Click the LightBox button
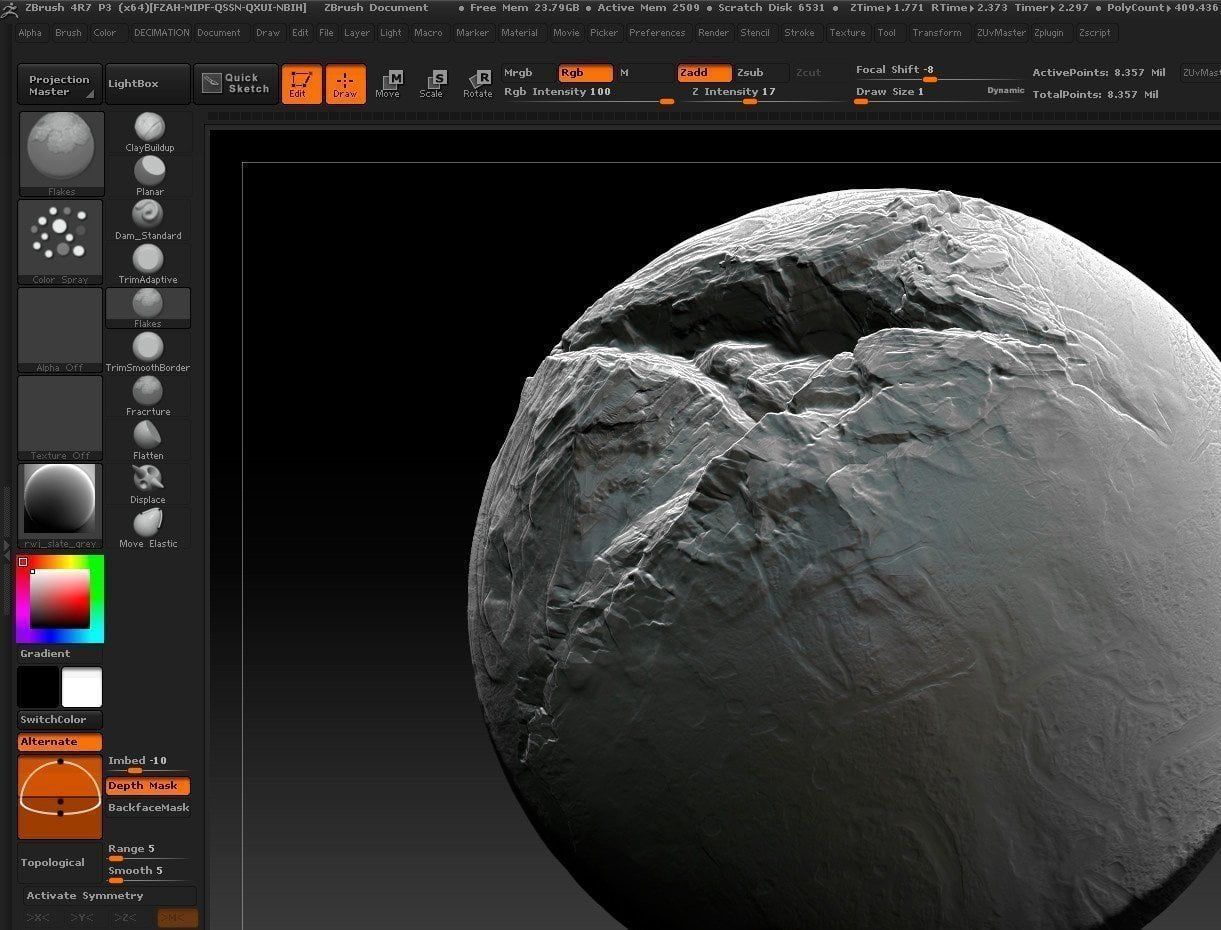 pos(147,84)
